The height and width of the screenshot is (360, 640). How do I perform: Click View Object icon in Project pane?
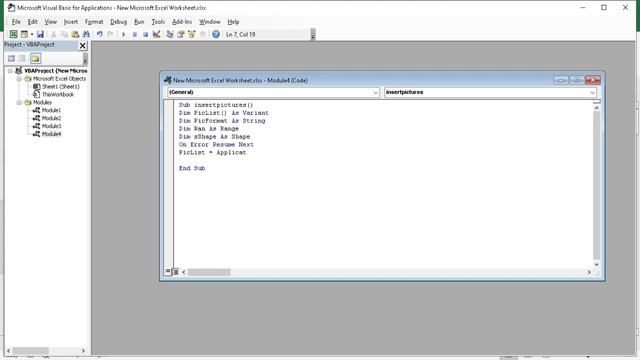tap(22, 58)
